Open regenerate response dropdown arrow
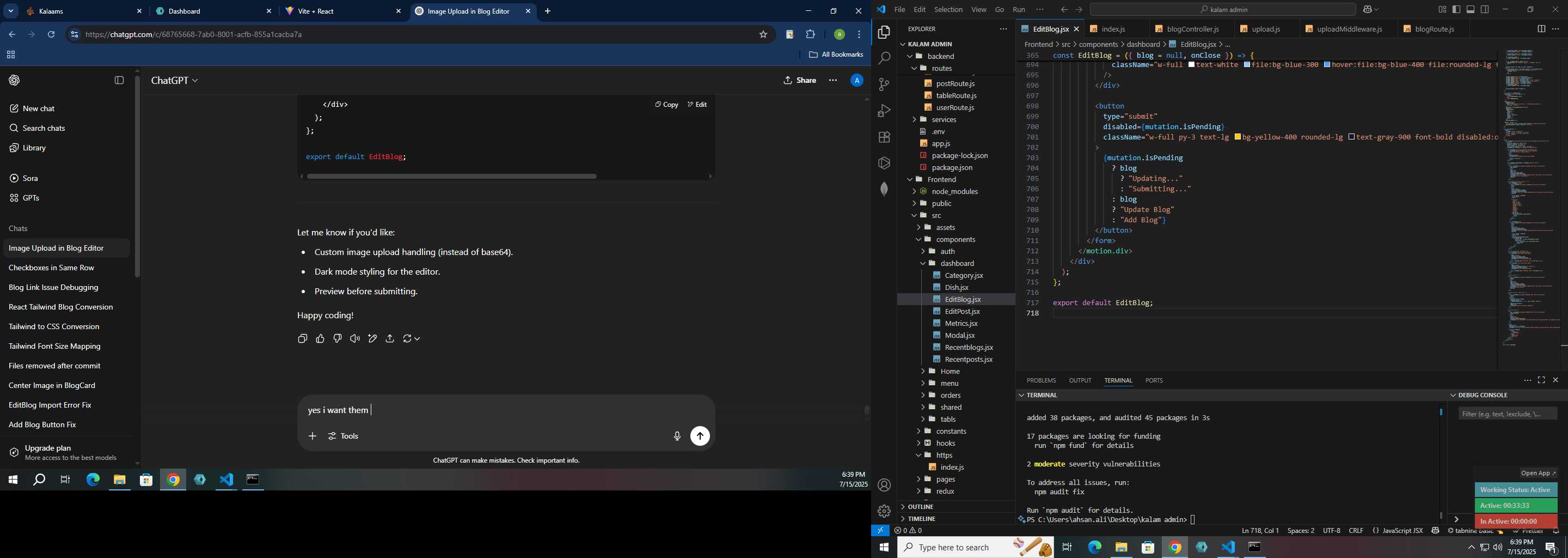1568x558 pixels. point(417,339)
